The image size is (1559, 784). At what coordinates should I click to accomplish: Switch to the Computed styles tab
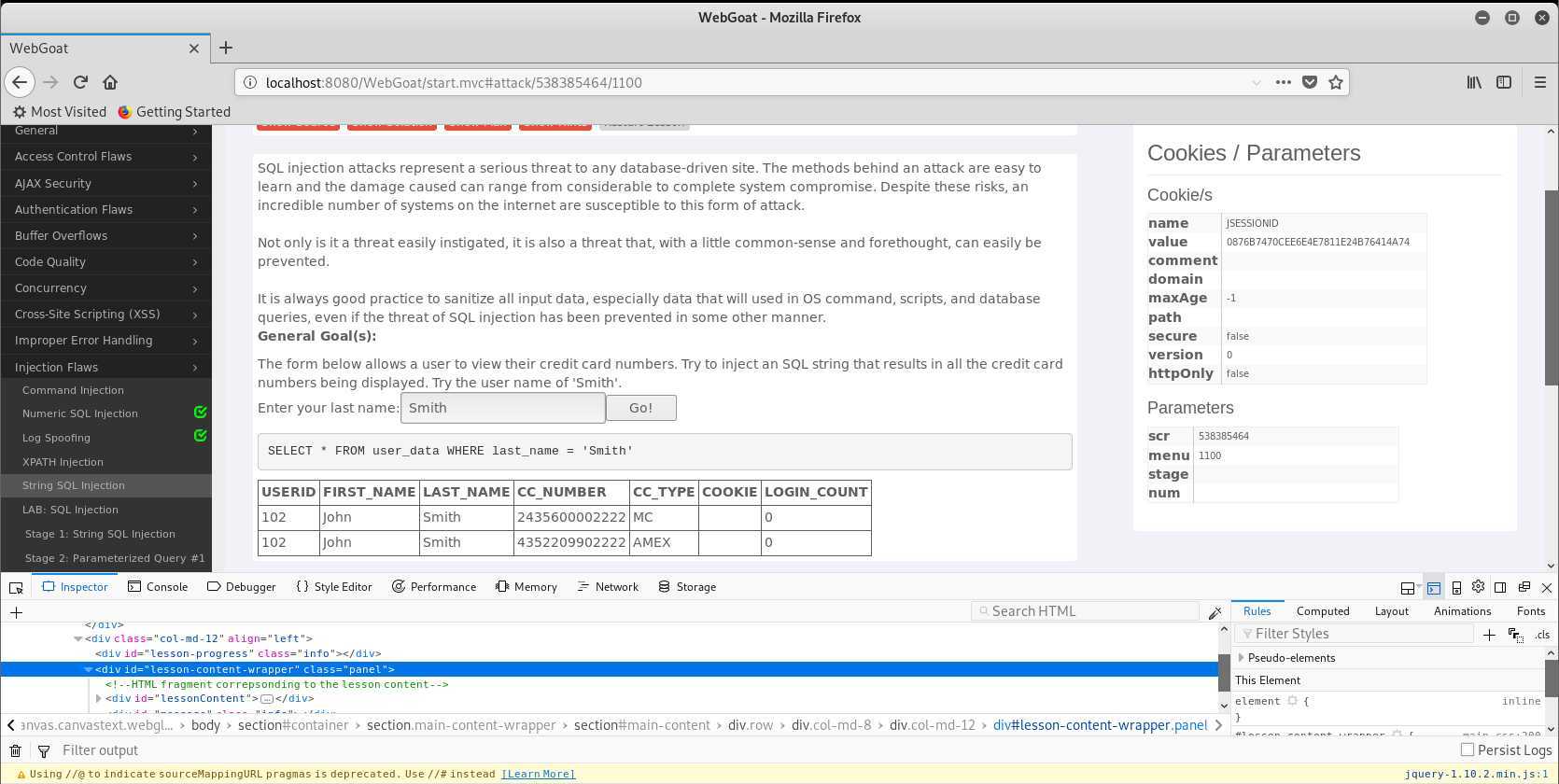pos(1323,611)
